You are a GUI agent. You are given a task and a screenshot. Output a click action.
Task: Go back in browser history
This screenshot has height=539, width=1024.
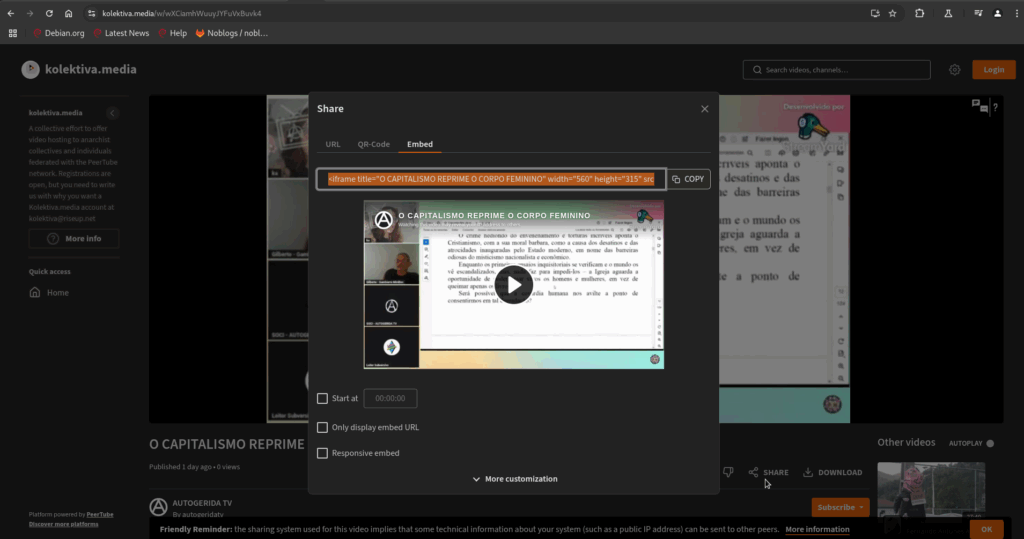(11, 13)
